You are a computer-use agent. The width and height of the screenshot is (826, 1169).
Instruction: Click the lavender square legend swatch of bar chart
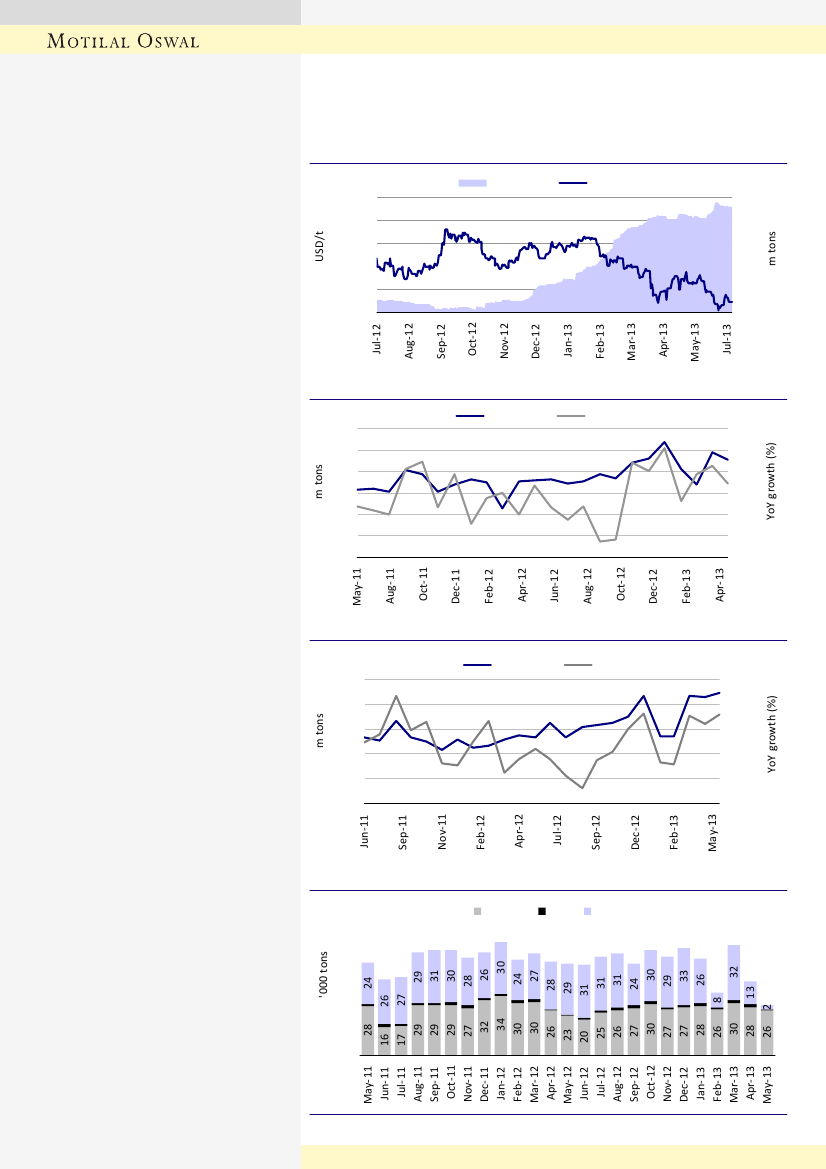[588, 911]
